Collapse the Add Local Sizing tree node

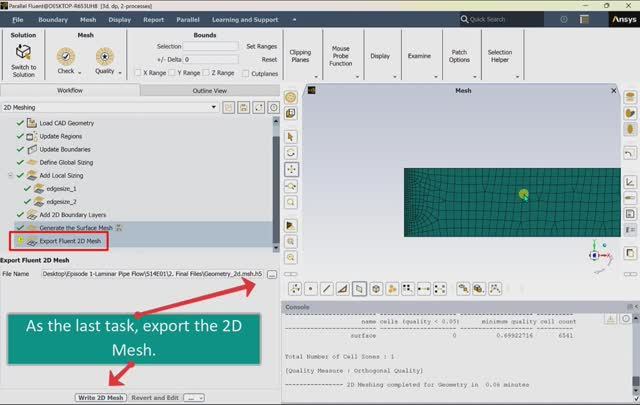point(10,176)
